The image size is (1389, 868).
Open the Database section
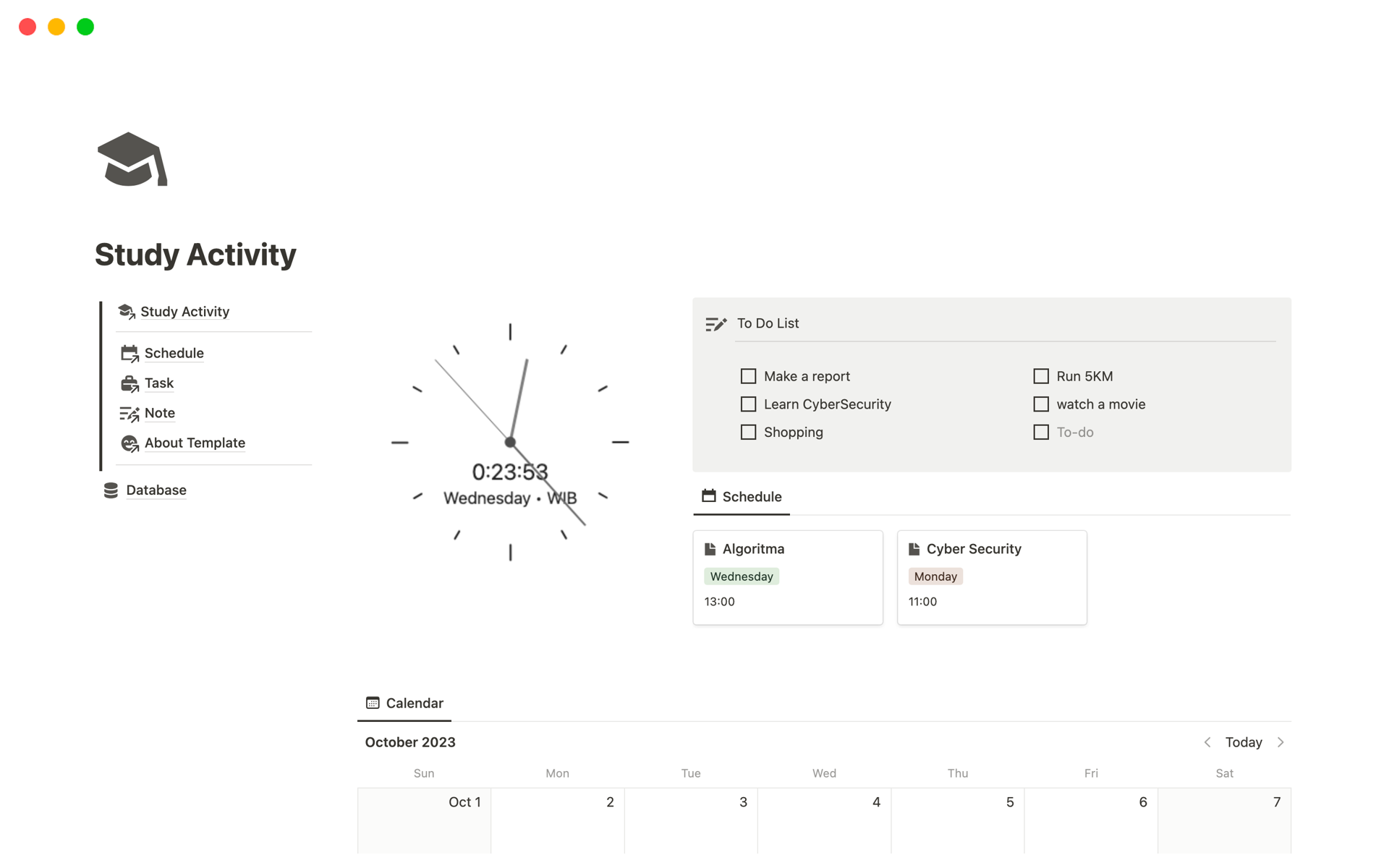coord(155,489)
